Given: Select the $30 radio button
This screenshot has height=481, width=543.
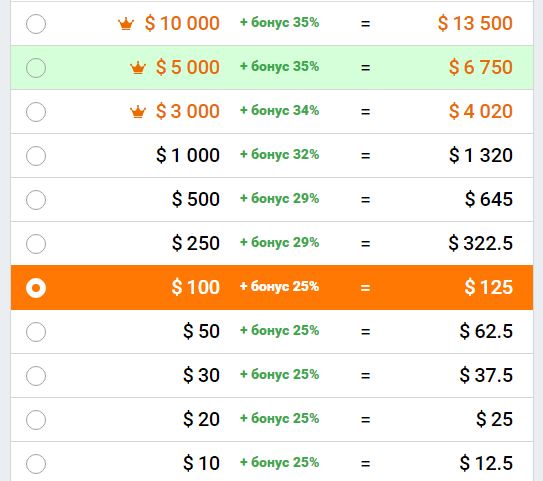Looking at the screenshot, I should (36, 376).
